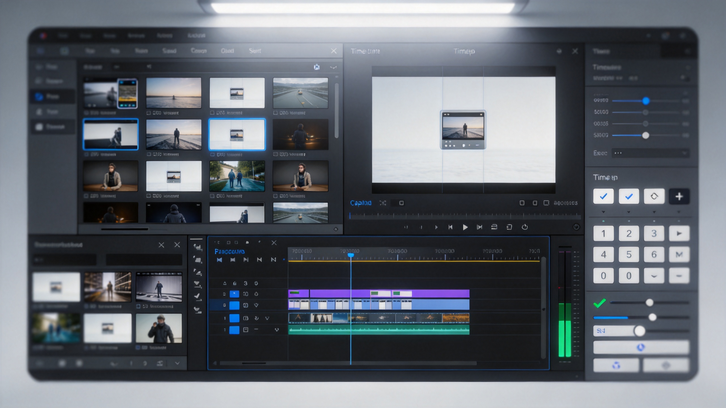The height and width of the screenshot is (408, 726).
Task: Open the dropdown field below the four sliders
Action: pos(650,153)
